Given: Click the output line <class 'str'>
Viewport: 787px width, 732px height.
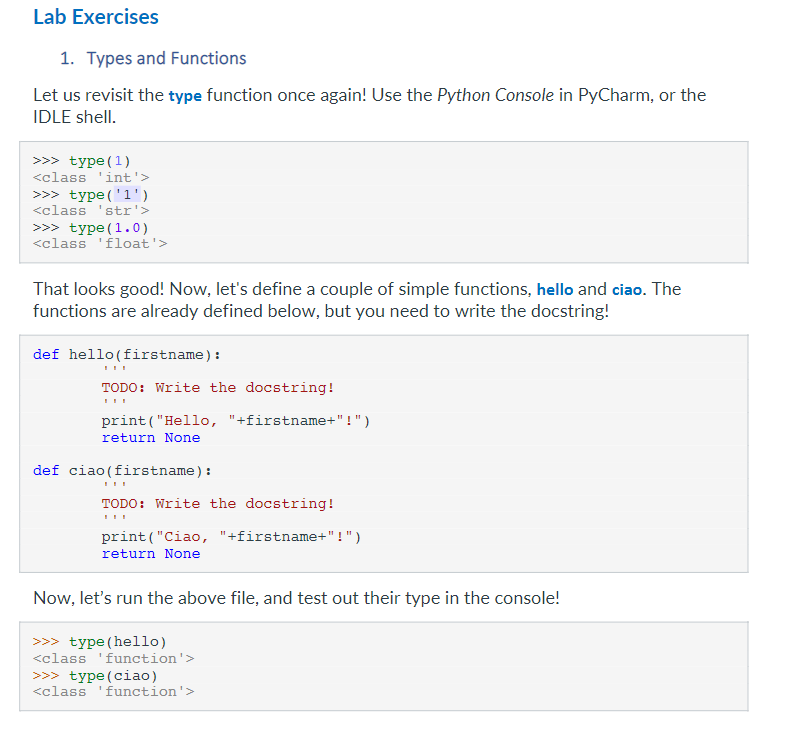Looking at the screenshot, I should point(91,211).
